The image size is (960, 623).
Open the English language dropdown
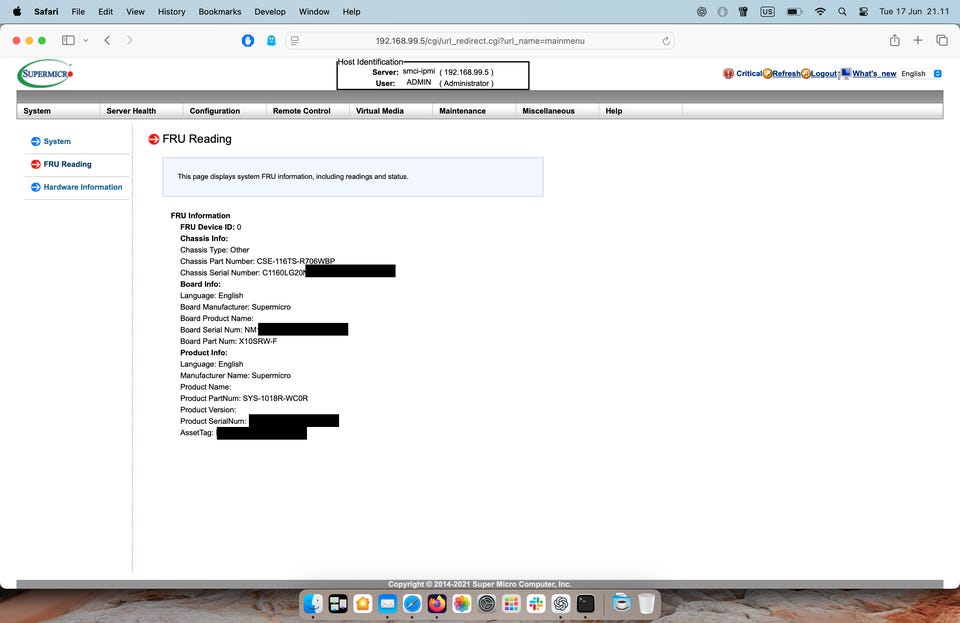coord(921,73)
